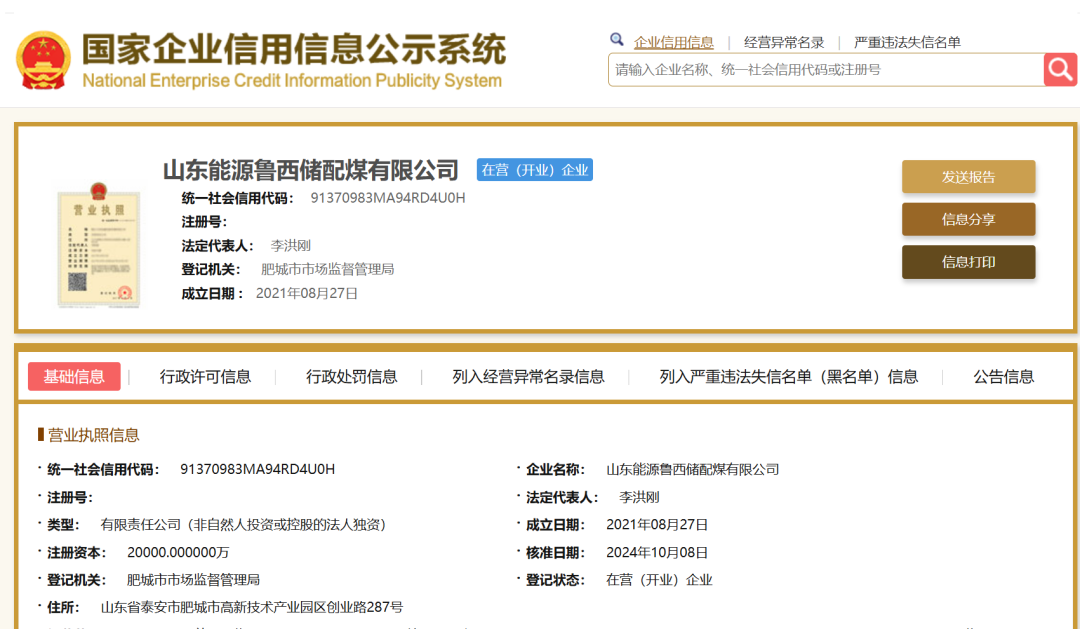Switch to the 公告信息 tab

point(1004,377)
